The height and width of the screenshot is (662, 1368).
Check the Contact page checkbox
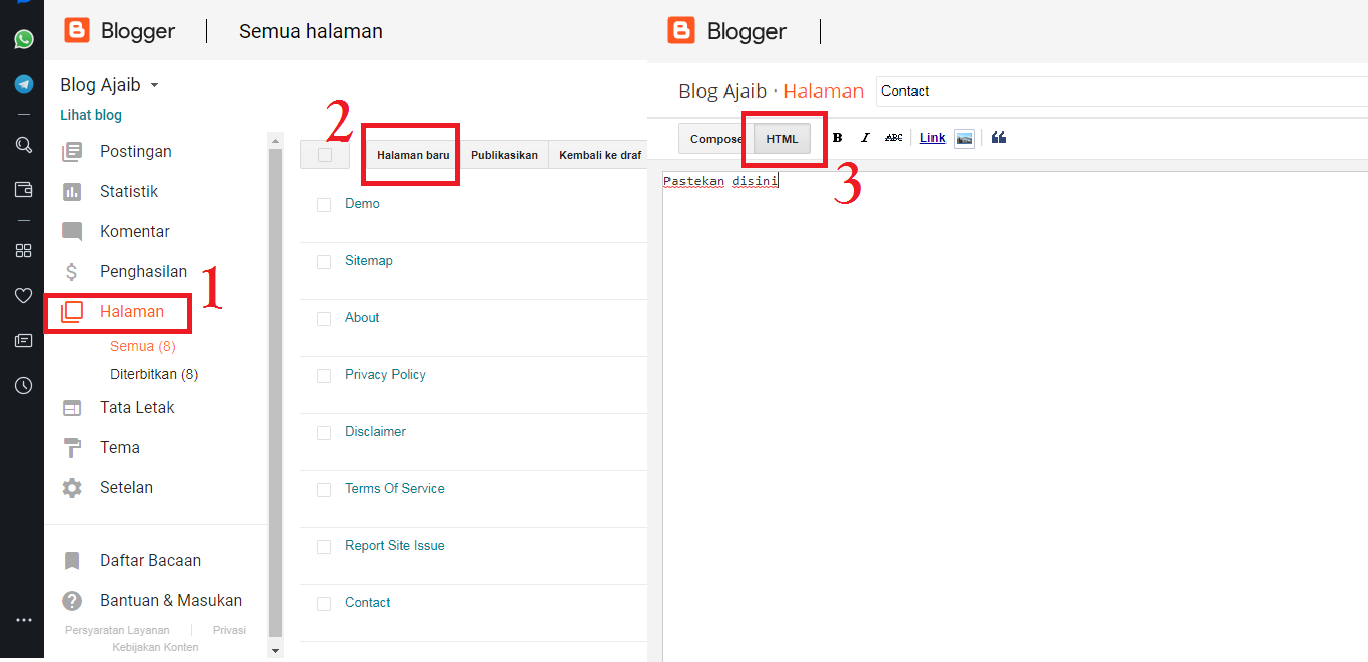[x=324, y=604]
